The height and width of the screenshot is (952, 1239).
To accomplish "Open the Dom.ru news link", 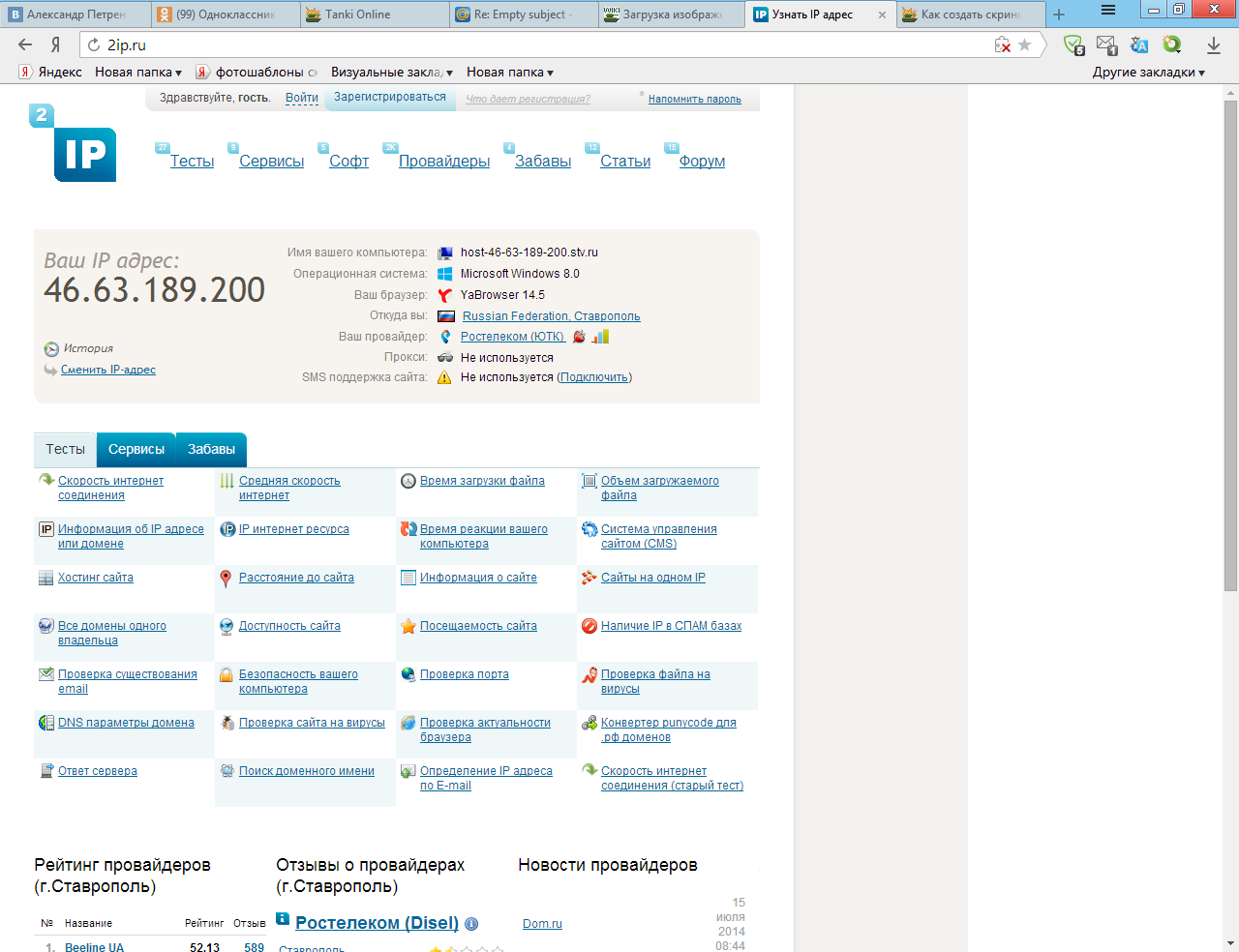I will click(542, 924).
